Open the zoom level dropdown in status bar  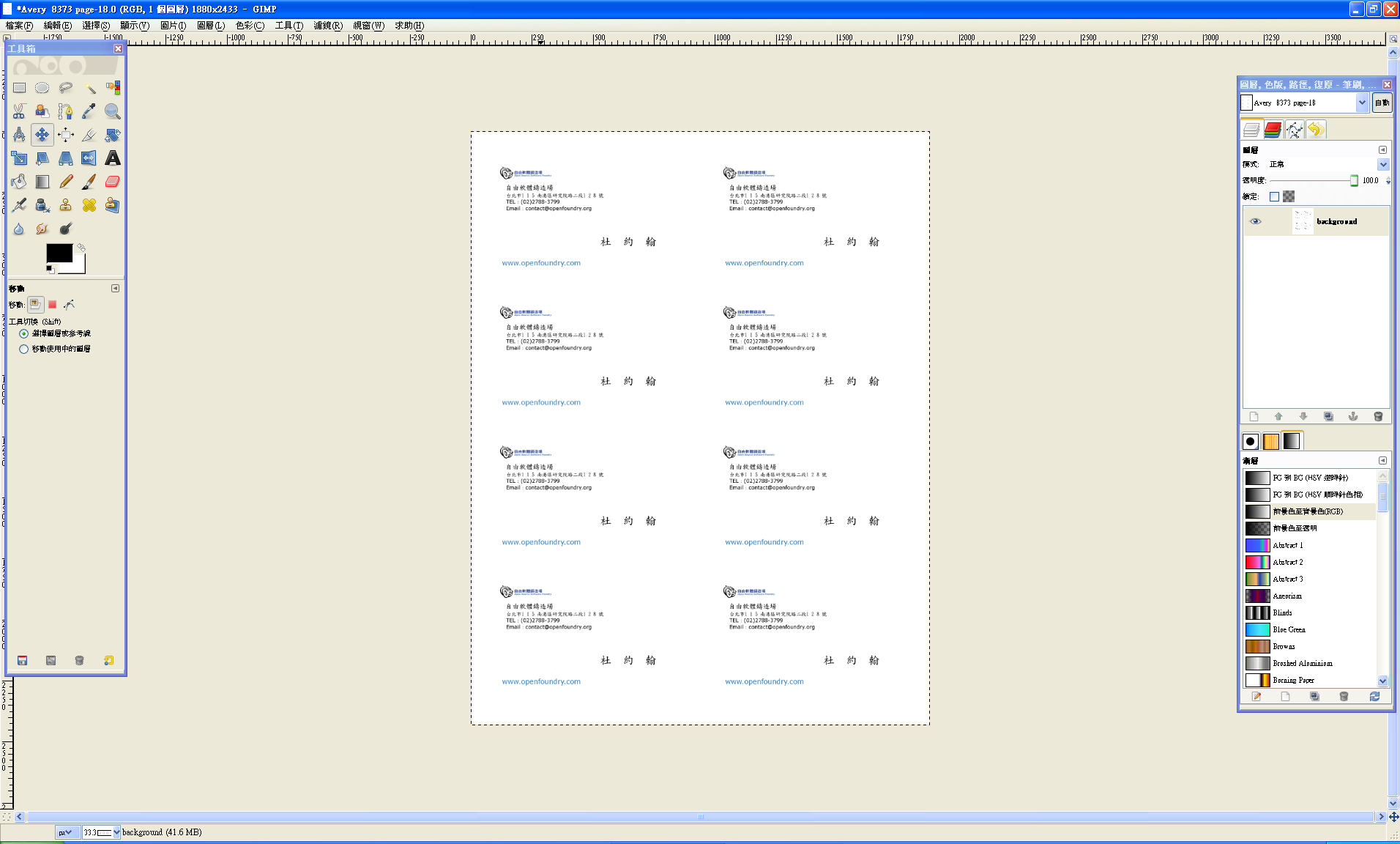tap(116, 832)
